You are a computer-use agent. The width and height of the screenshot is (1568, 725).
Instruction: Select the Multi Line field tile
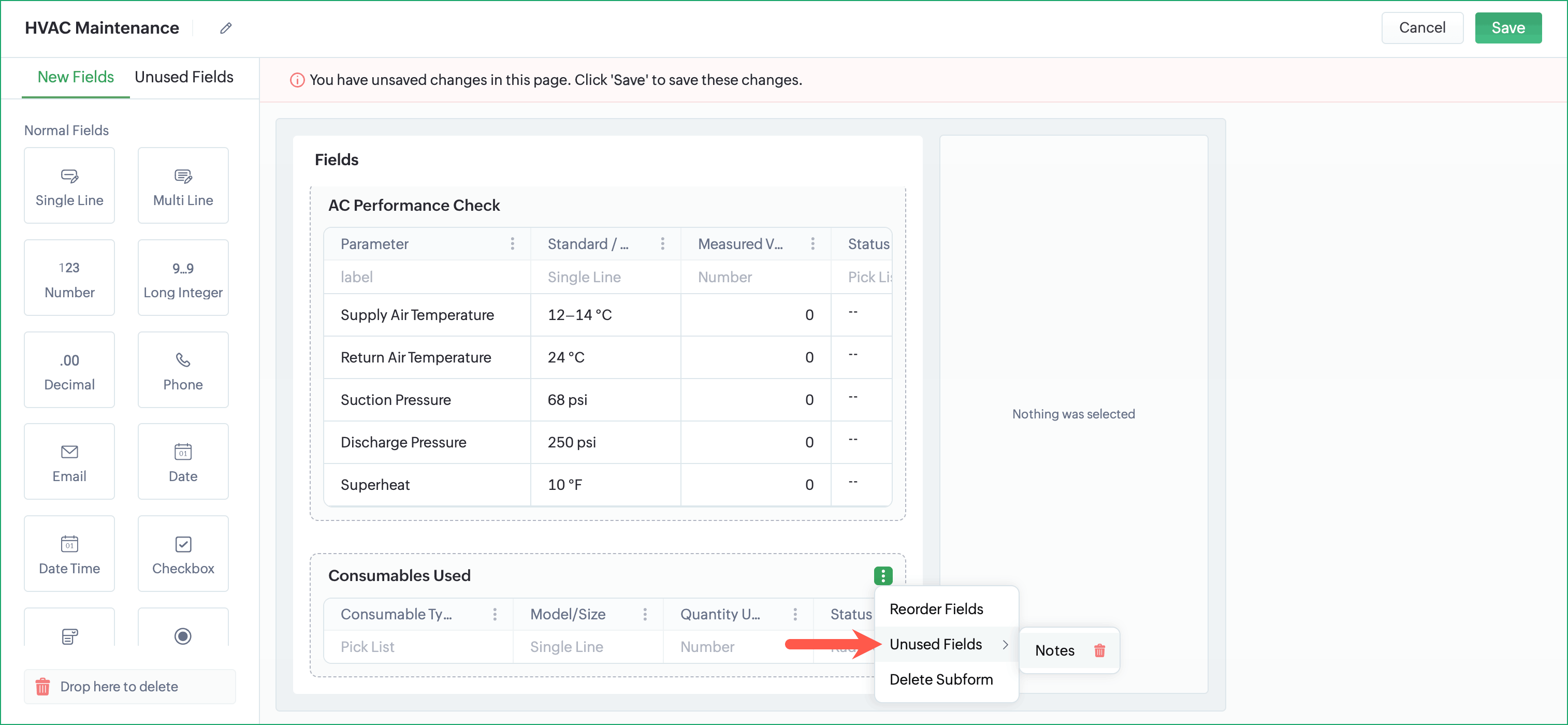[x=183, y=185]
